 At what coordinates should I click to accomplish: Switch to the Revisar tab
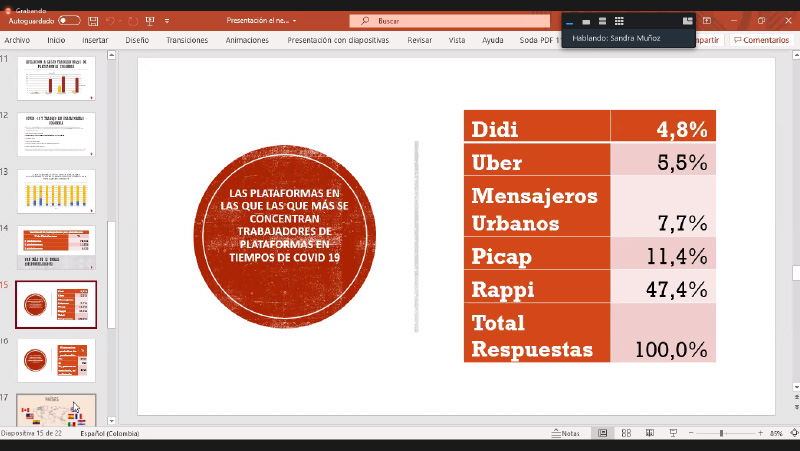click(419, 40)
